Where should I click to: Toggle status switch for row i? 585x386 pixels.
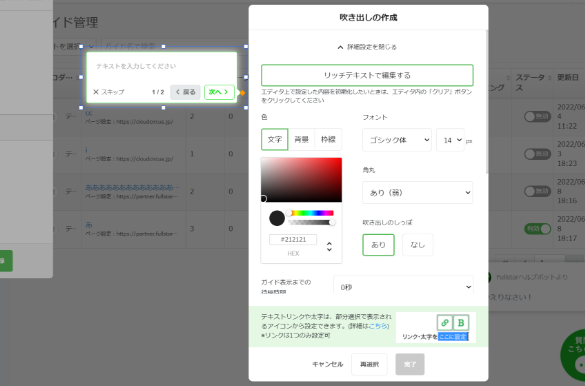pos(537,154)
